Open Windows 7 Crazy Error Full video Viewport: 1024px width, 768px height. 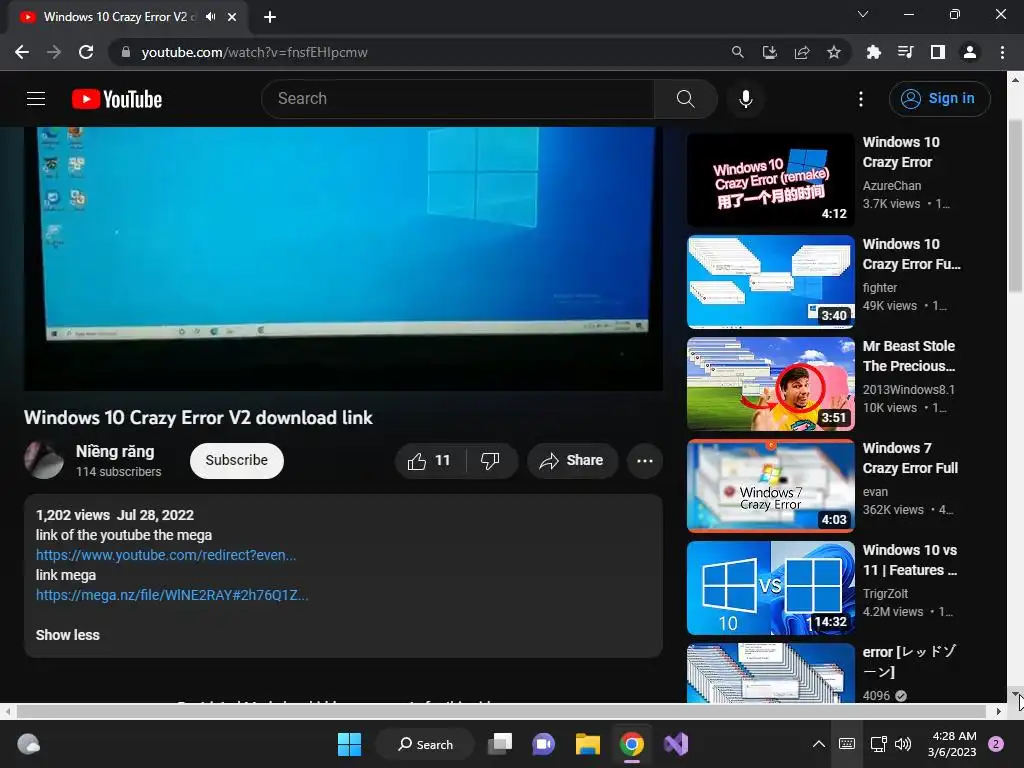pos(910,458)
